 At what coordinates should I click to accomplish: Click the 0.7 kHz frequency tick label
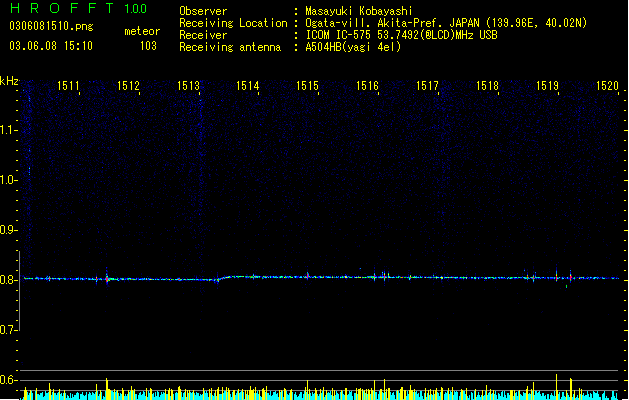pyautogui.click(x=8, y=330)
